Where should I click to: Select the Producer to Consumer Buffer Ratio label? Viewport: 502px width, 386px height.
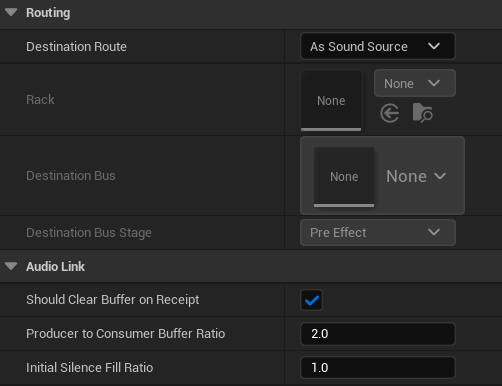[126, 334]
